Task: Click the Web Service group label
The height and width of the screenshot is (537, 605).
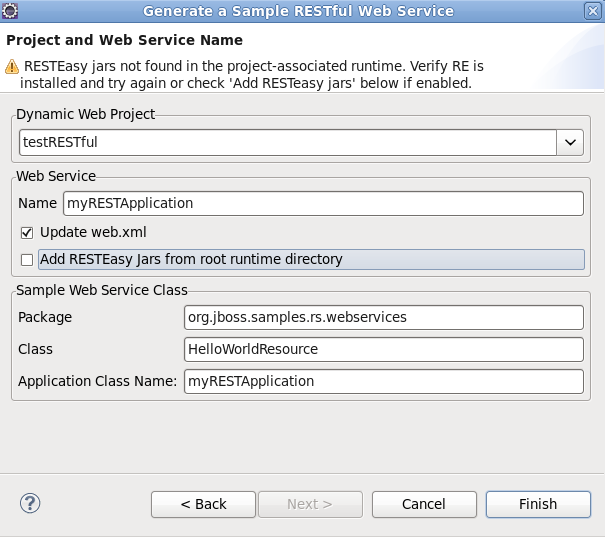Action: pyautogui.click(x=56, y=176)
